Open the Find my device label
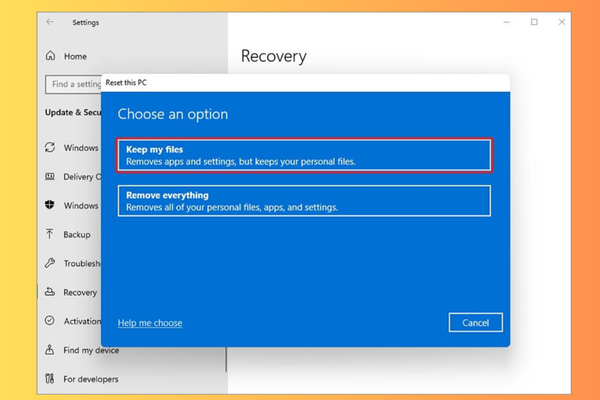Screen dimensions: 600x400 pyautogui.click(x=91, y=350)
